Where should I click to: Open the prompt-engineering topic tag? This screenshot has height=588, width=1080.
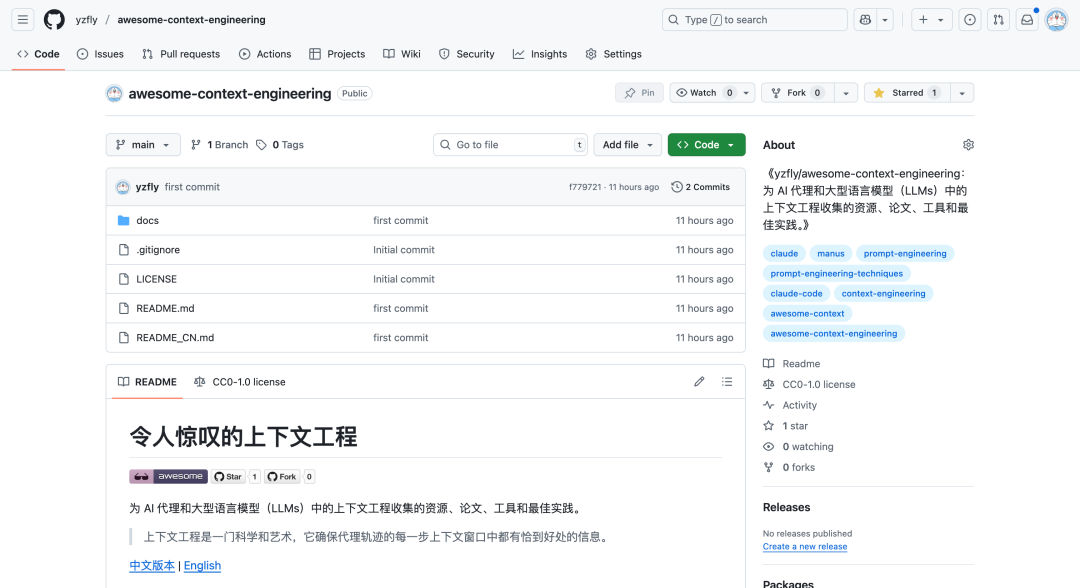point(905,253)
